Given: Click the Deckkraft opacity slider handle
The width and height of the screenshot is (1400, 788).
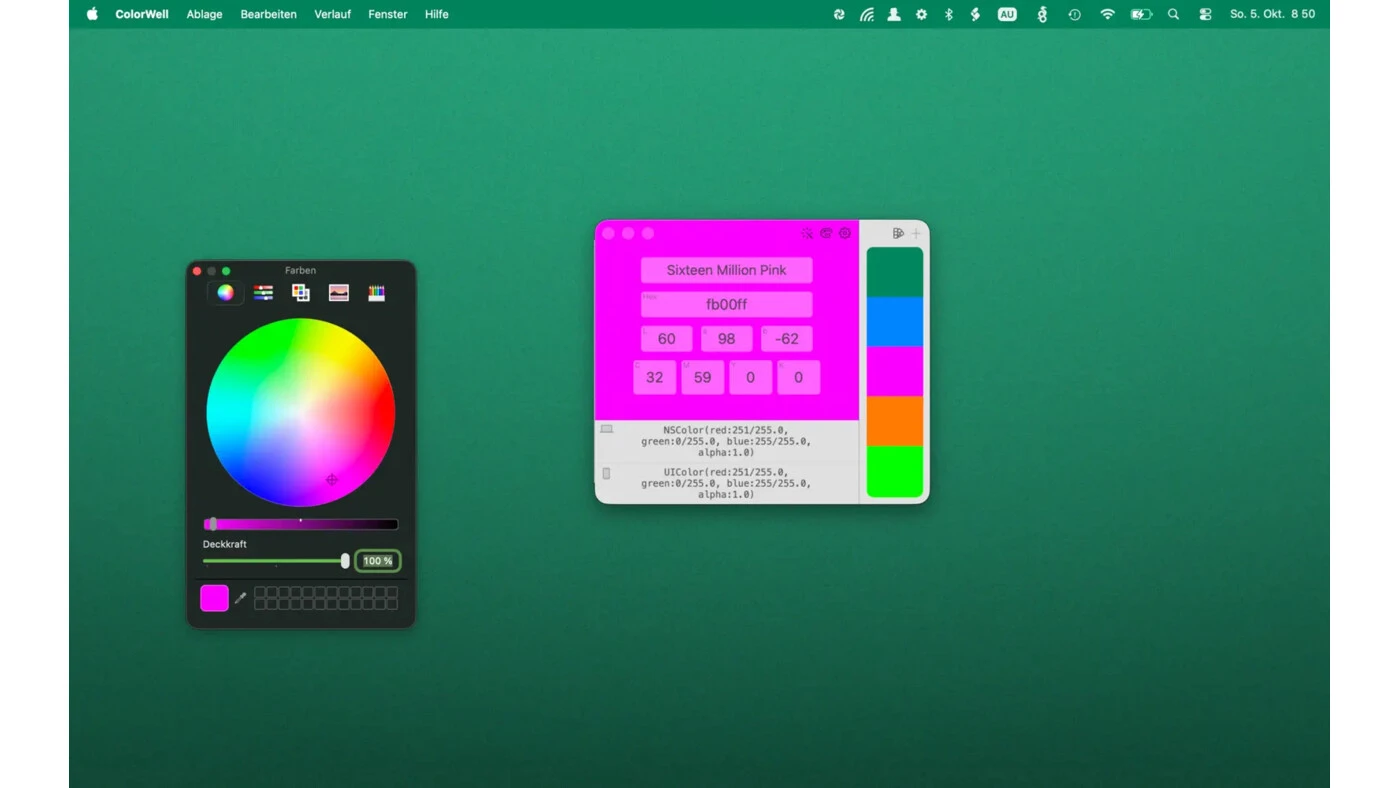Looking at the screenshot, I should [345, 561].
